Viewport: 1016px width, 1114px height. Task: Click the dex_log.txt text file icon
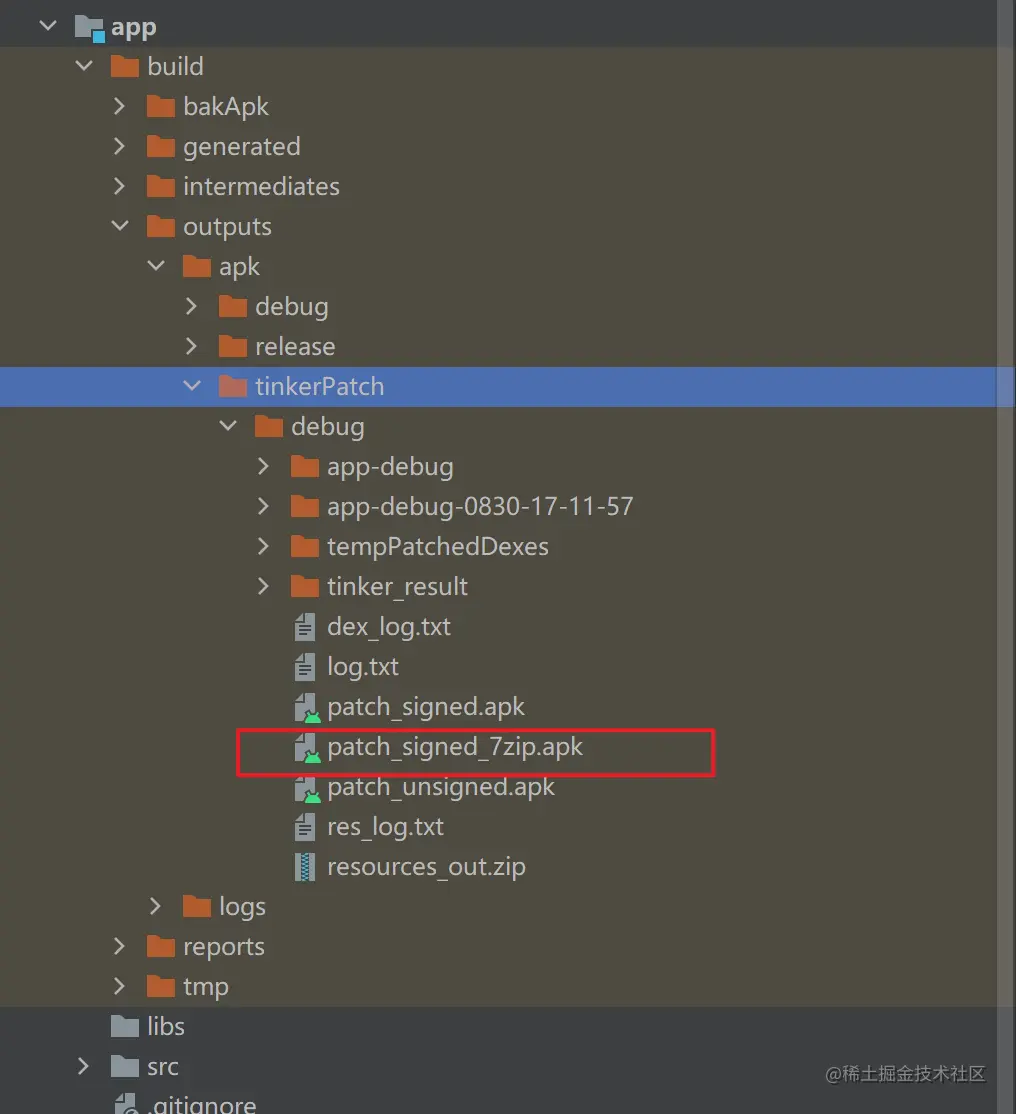[x=305, y=627]
